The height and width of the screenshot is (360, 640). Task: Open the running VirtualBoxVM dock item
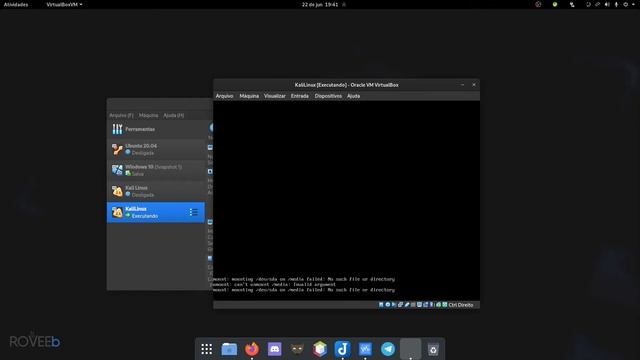[411, 349]
